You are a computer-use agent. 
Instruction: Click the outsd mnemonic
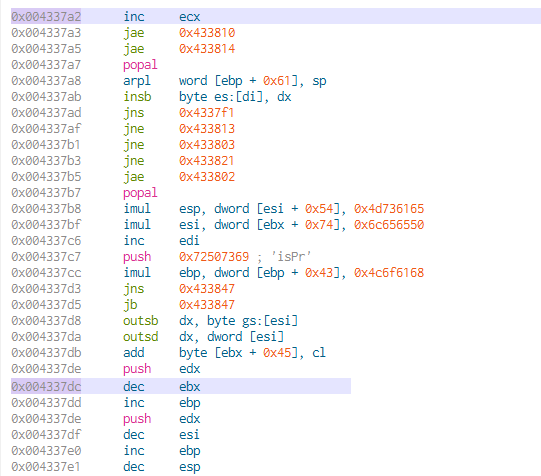(x=140, y=337)
